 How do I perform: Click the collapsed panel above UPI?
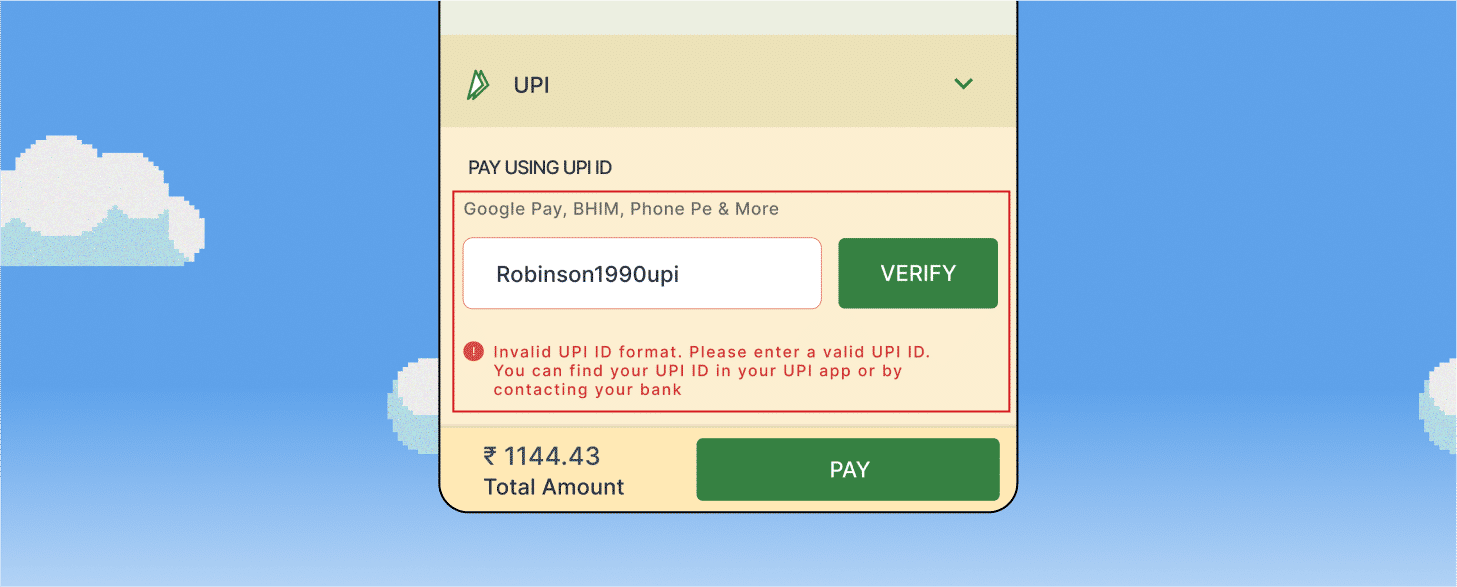tap(728, 17)
